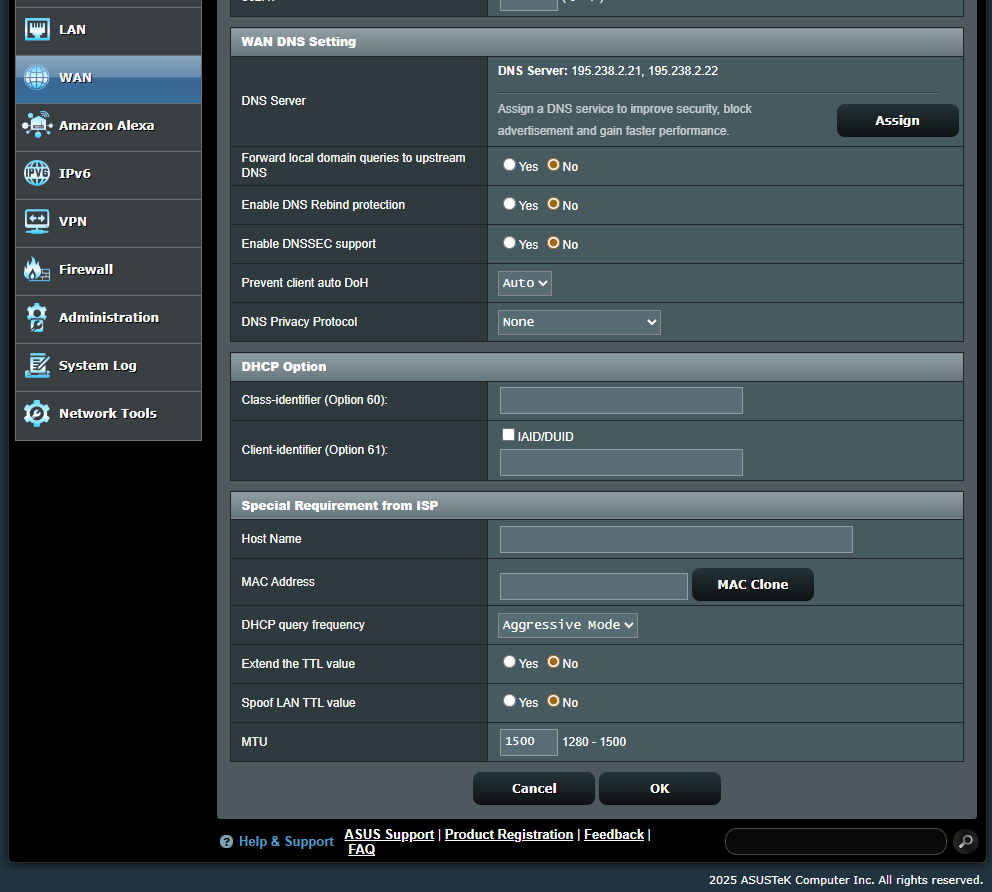Open Prevent client auto DoH dropdown
The image size is (992, 892).
click(x=525, y=283)
